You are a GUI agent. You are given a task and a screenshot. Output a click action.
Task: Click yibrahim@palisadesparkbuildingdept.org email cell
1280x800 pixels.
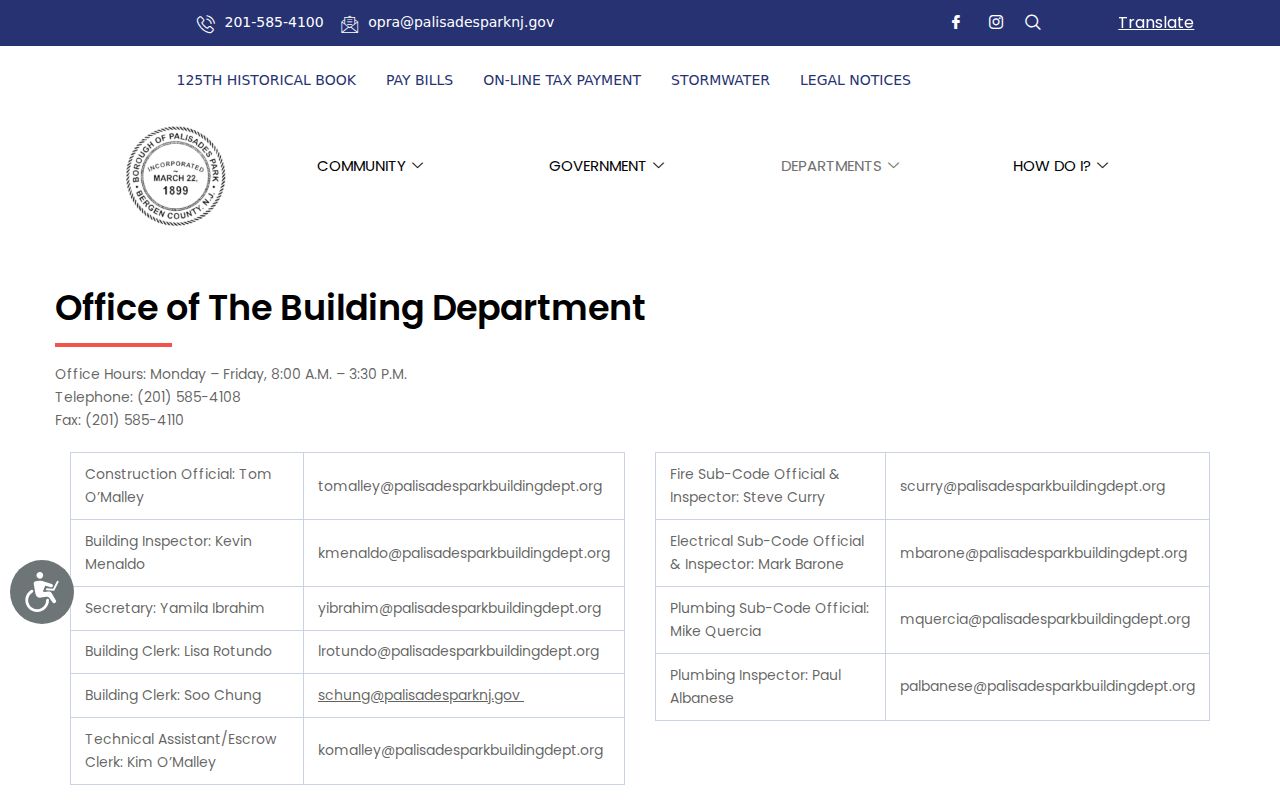click(x=464, y=608)
